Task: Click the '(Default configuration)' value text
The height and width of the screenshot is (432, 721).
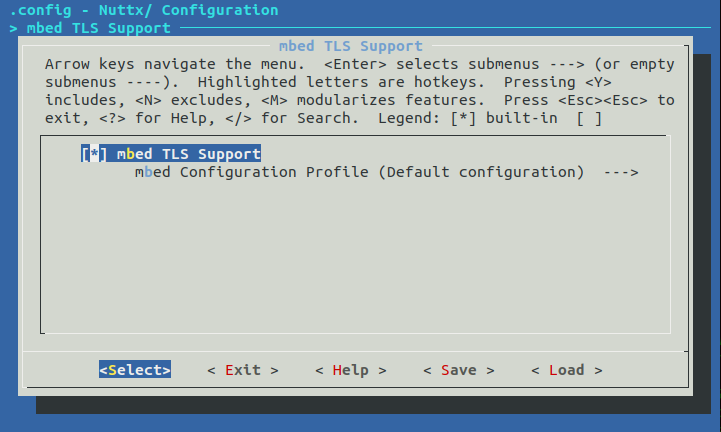Action: coord(481,172)
